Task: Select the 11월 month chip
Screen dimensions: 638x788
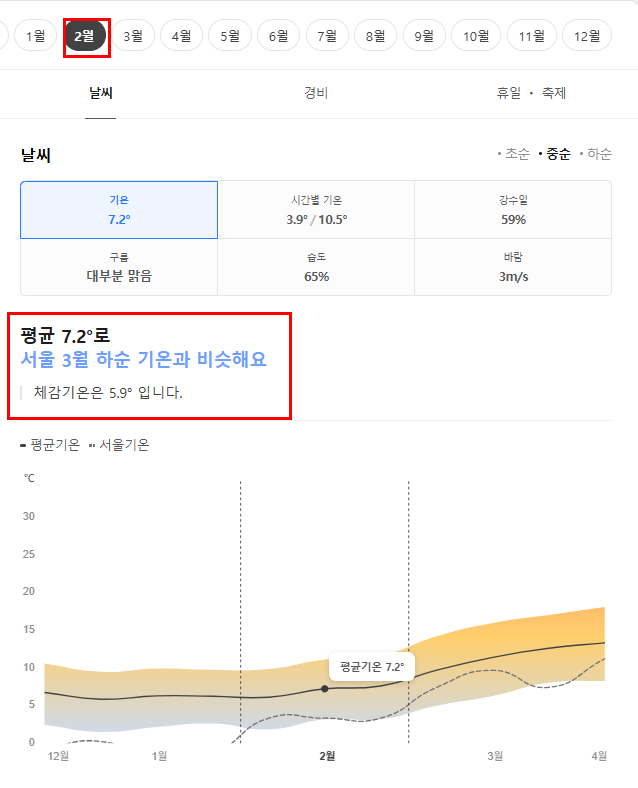Action: pyautogui.click(x=531, y=36)
